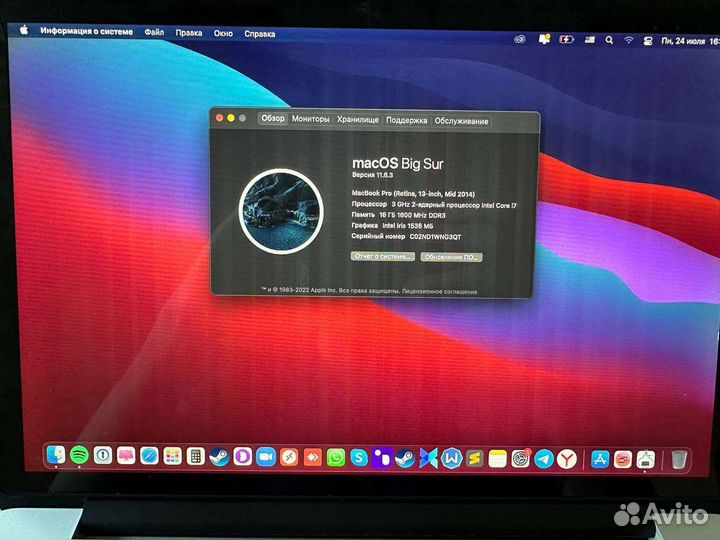Click the Обновление ПО button
The width and height of the screenshot is (720, 540).
click(x=451, y=257)
